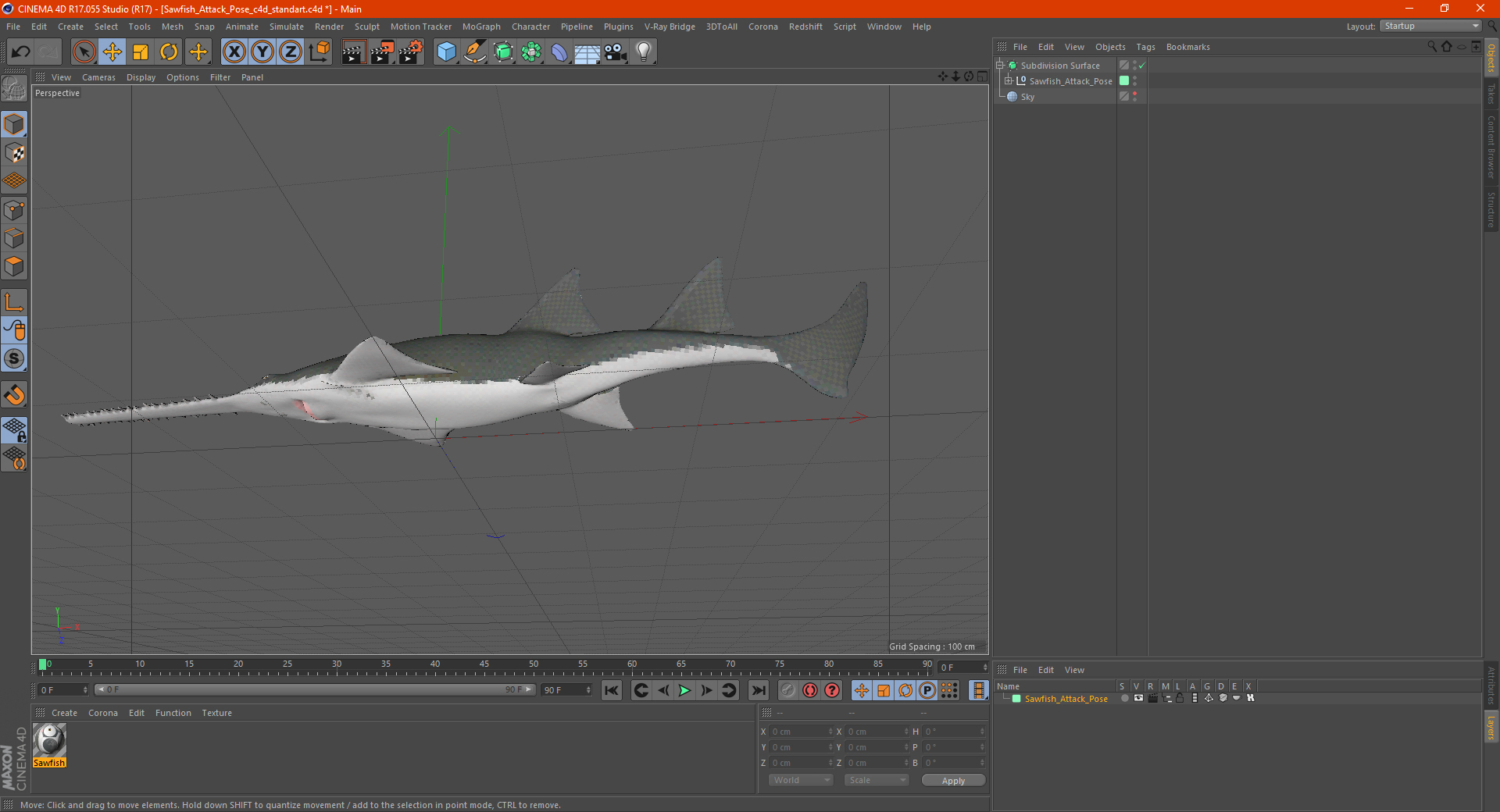The height and width of the screenshot is (812, 1500).
Task: Open the deformer objects icon
Action: tap(559, 52)
